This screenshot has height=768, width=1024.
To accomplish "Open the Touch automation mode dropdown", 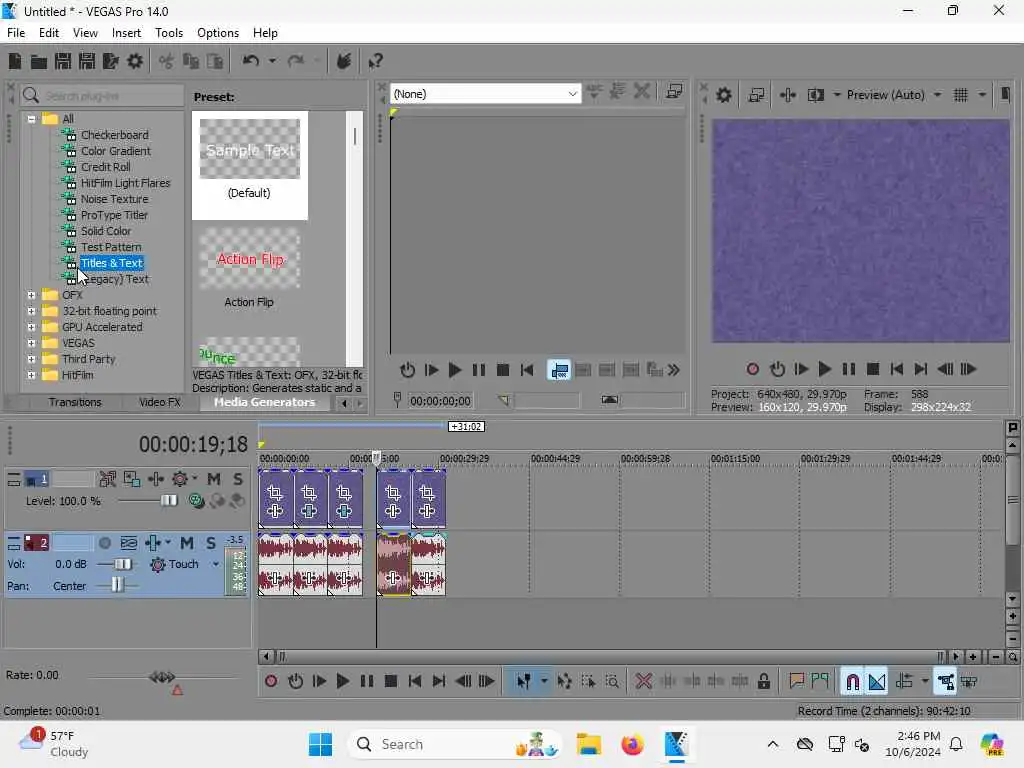I will point(216,564).
